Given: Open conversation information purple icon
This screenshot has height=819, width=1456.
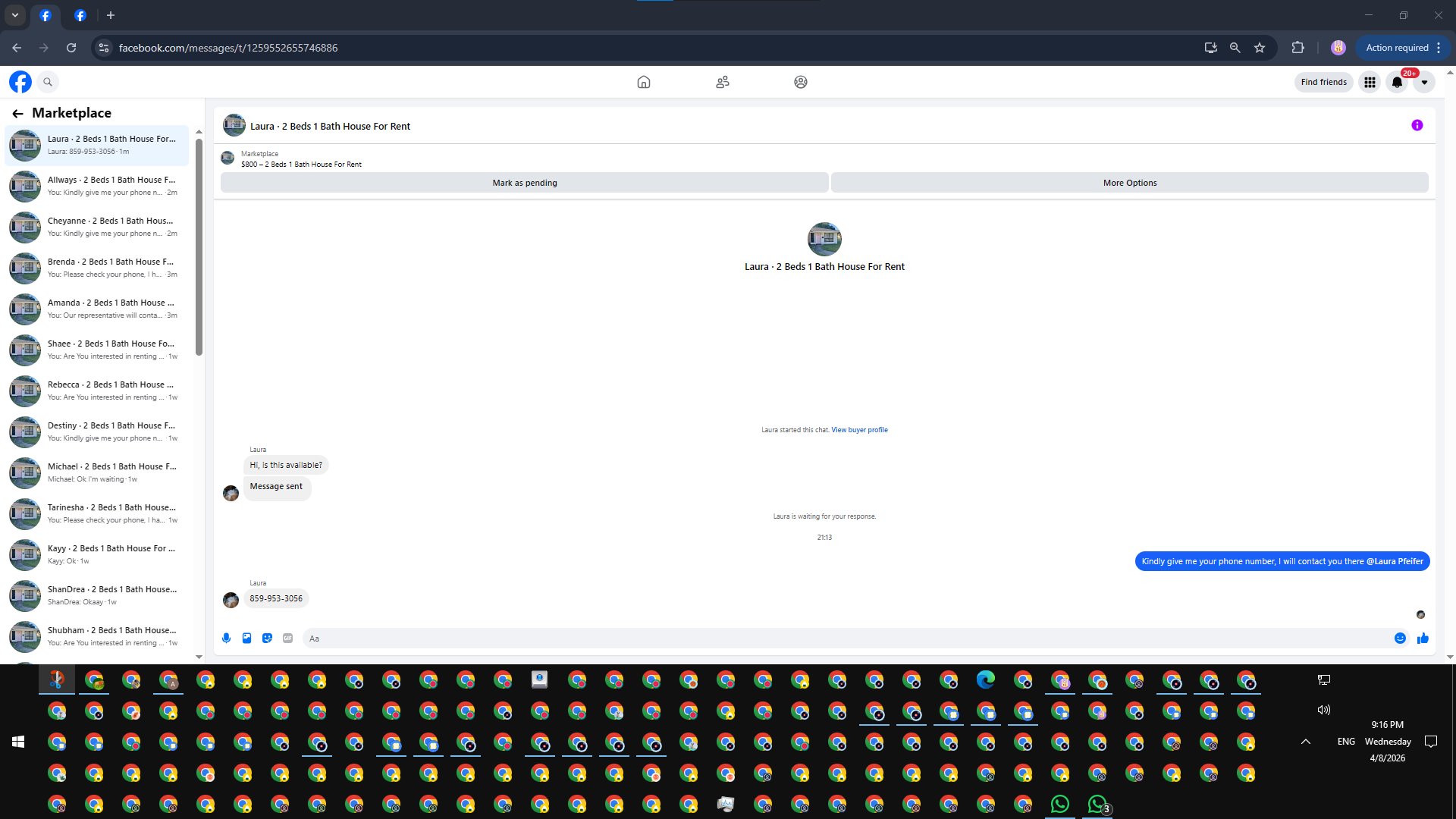Looking at the screenshot, I should 1417,126.
